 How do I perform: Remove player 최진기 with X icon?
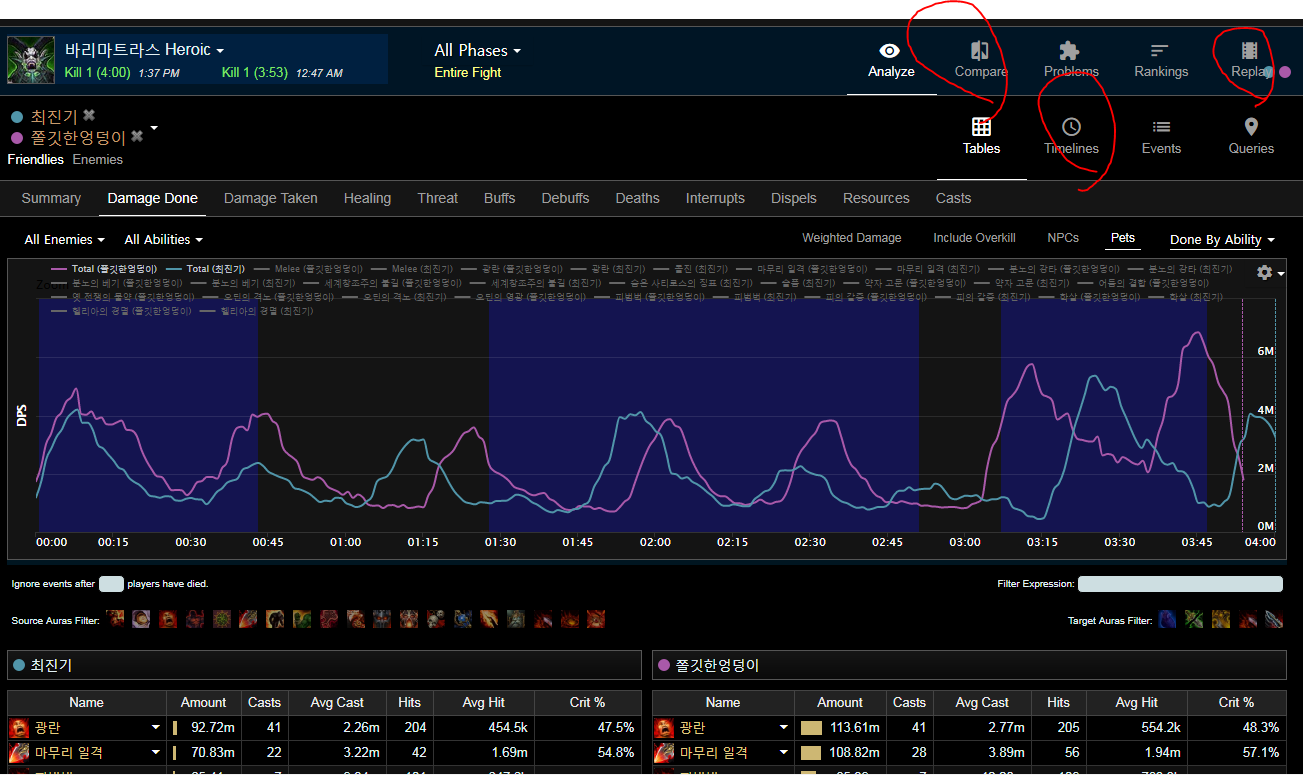[89, 116]
